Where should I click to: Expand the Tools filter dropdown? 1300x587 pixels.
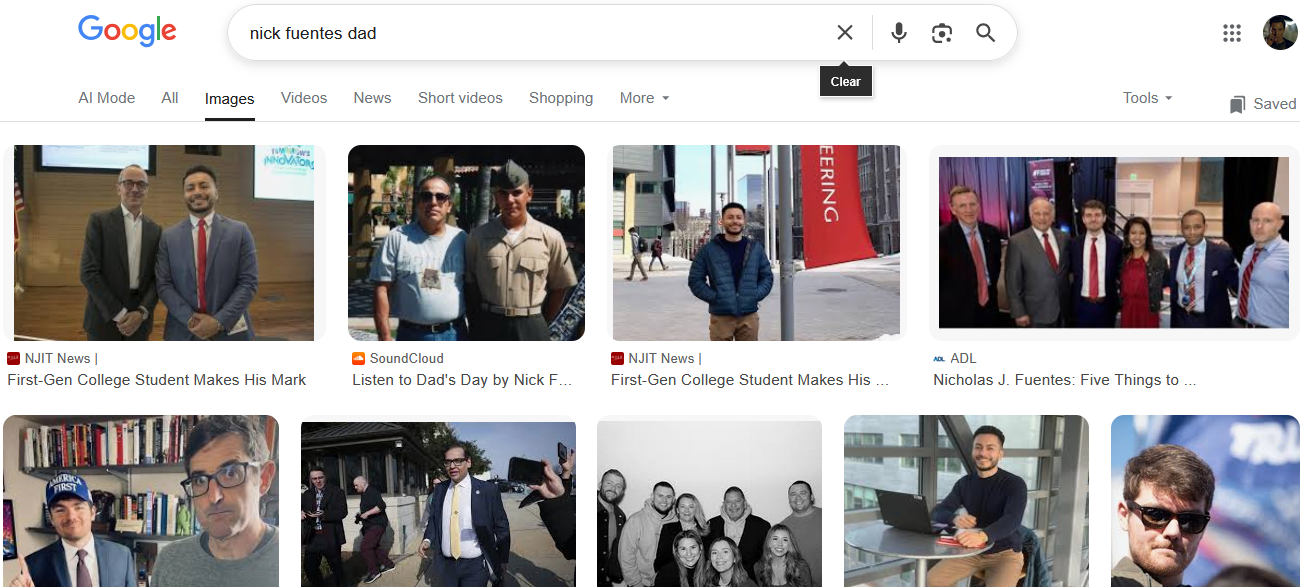click(x=1147, y=98)
